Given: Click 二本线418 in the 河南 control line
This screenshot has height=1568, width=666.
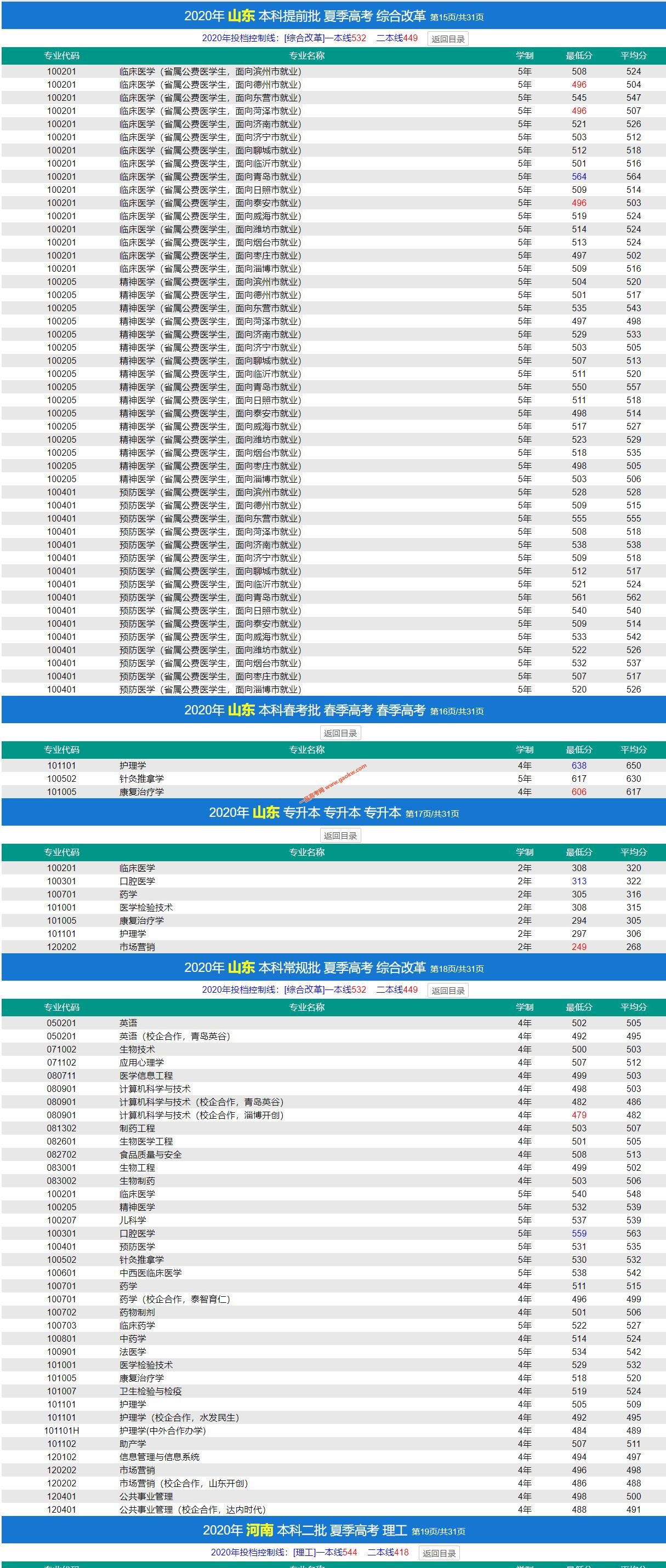Looking at the screenshot, I should click(388, 1552).
